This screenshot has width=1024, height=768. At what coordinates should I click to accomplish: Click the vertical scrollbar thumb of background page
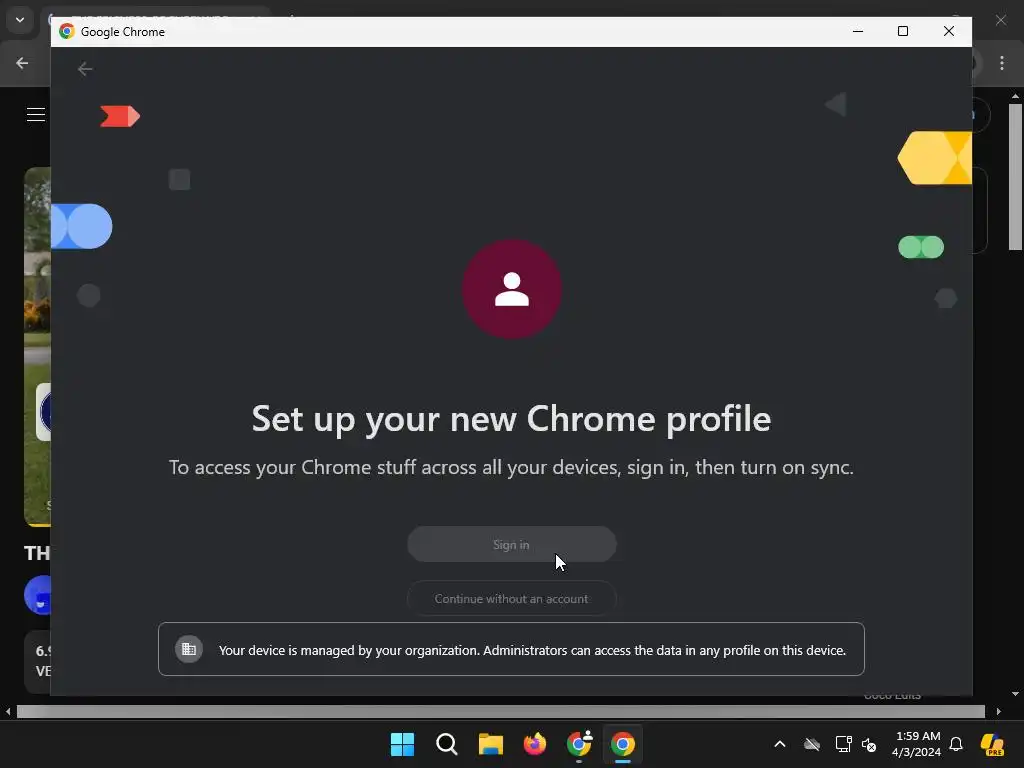1015,176
